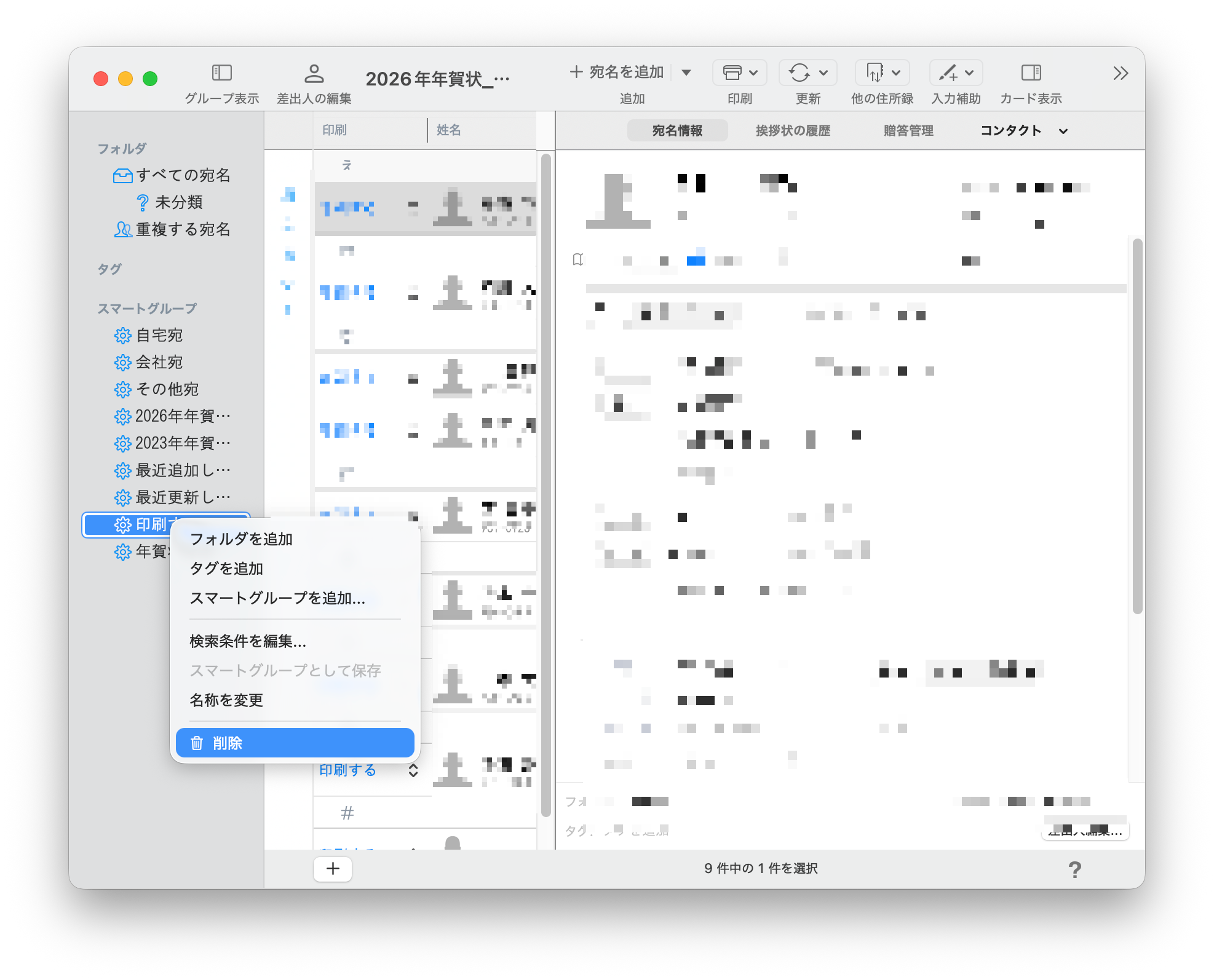Open the 他の住所録 import icon

click(x=874, y=73)
